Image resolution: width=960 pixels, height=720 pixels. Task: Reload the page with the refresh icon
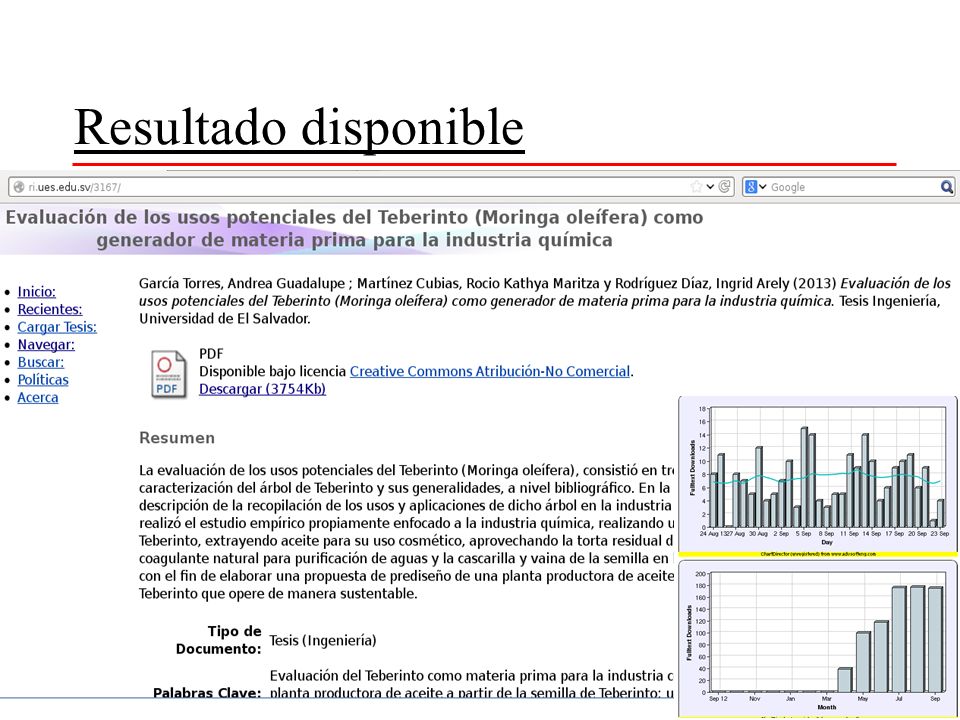(724, 187)
